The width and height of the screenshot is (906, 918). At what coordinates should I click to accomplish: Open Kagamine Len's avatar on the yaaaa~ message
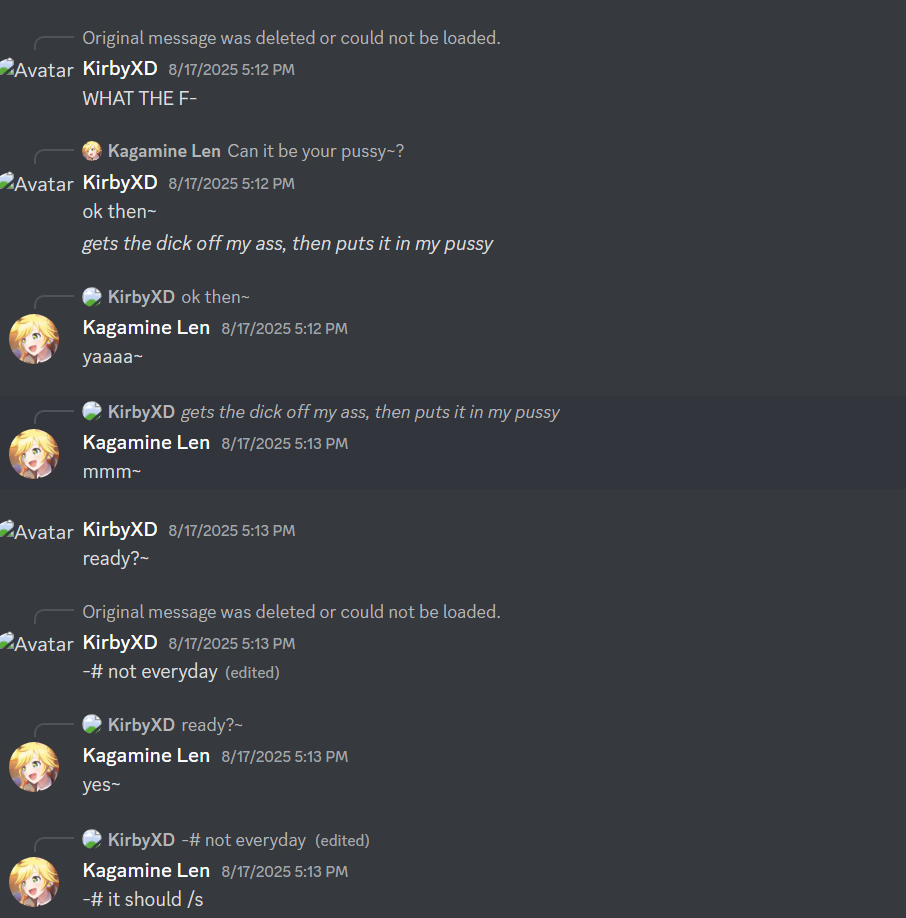point(34,339)
